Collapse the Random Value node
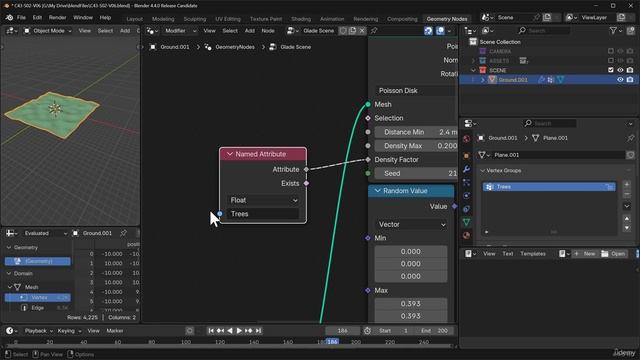The width and height of the screenshot is (640, 360). pyautogui.click(x=378, y=191)
